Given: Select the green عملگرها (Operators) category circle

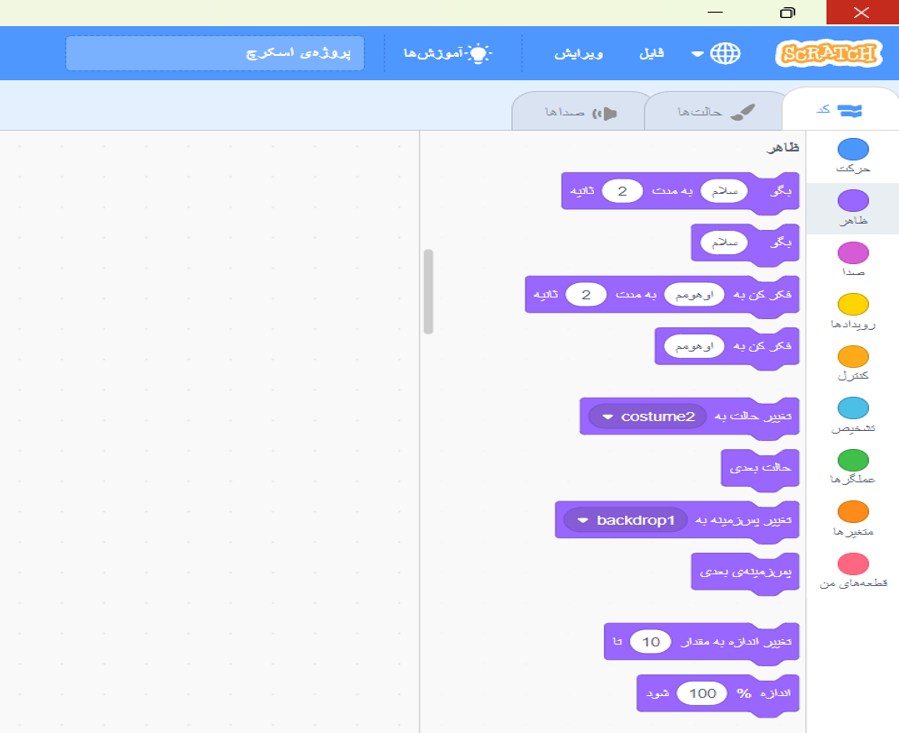Looking at the screenshot, I should 853,460.
